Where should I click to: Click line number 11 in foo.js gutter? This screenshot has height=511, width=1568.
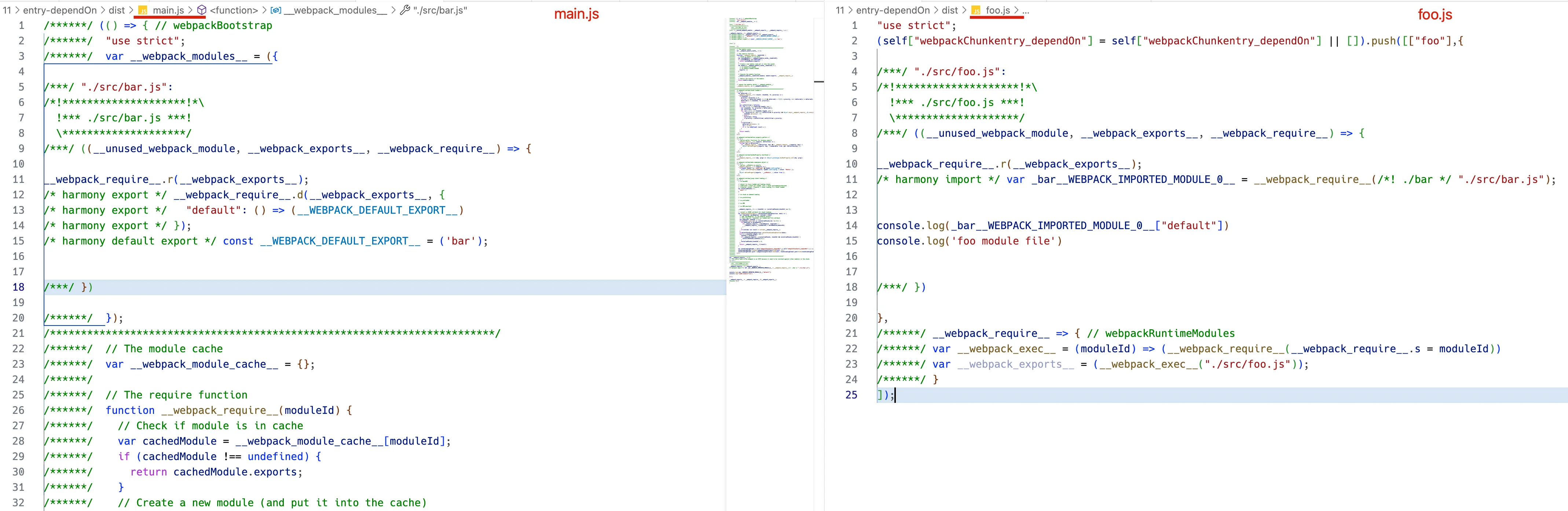point(851,180)
